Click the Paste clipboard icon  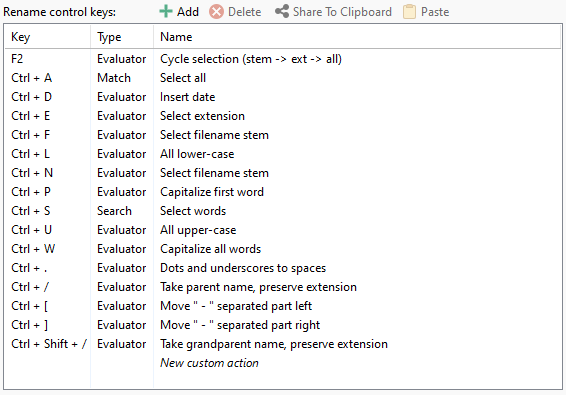[409, 12]
